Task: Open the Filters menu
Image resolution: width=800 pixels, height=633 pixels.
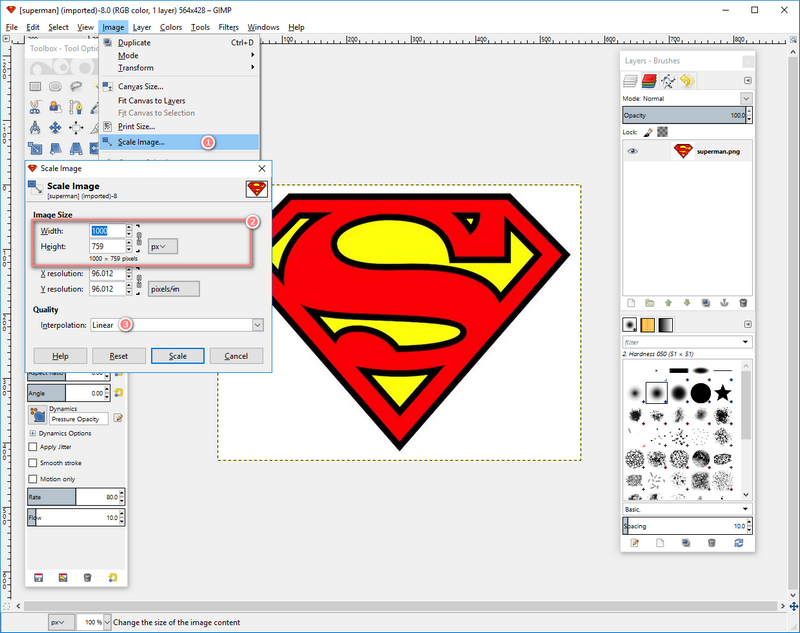Action: (228, 27)
